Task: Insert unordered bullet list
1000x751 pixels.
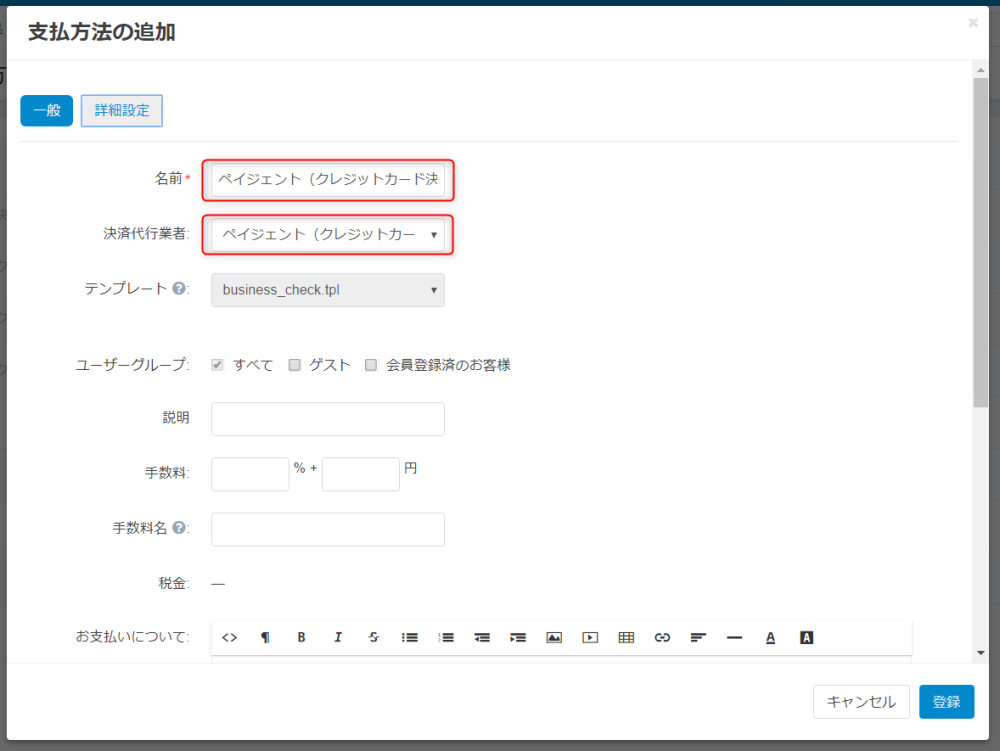Action: [410, 638]
